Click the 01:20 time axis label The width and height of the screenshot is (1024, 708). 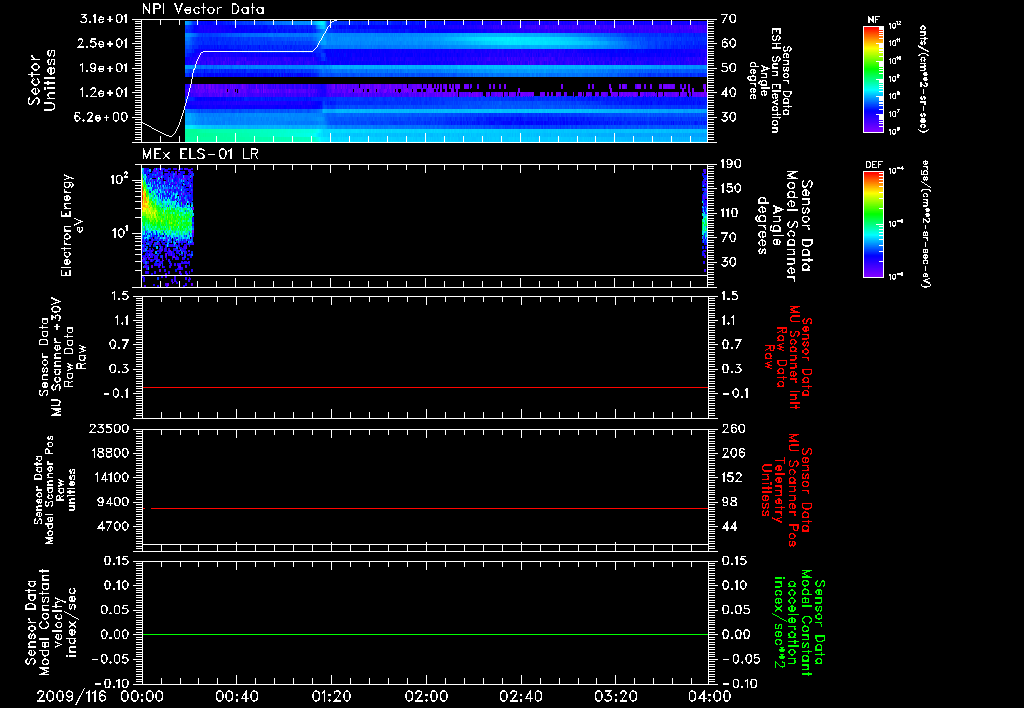331,696
